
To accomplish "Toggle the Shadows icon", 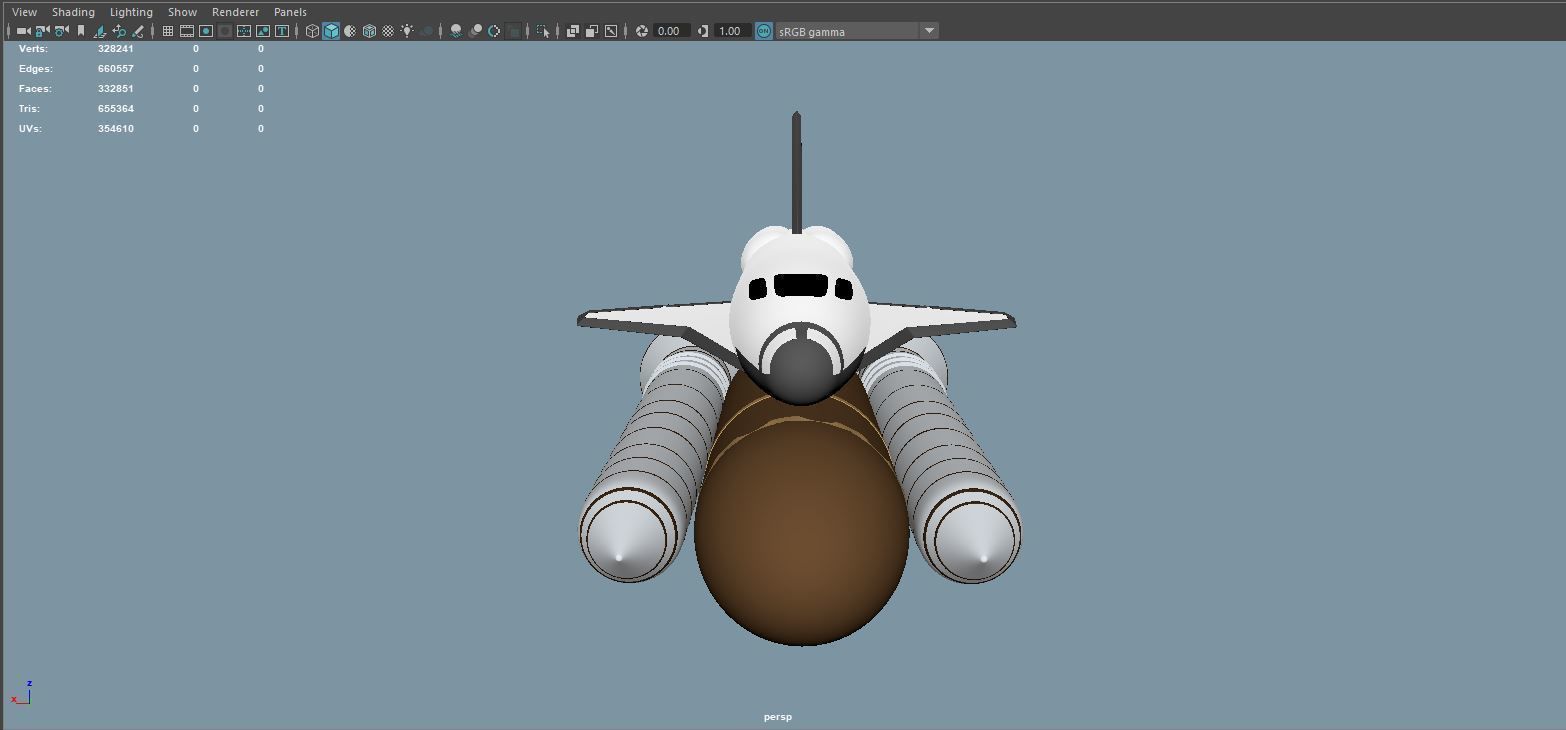I will click(426, 31).
